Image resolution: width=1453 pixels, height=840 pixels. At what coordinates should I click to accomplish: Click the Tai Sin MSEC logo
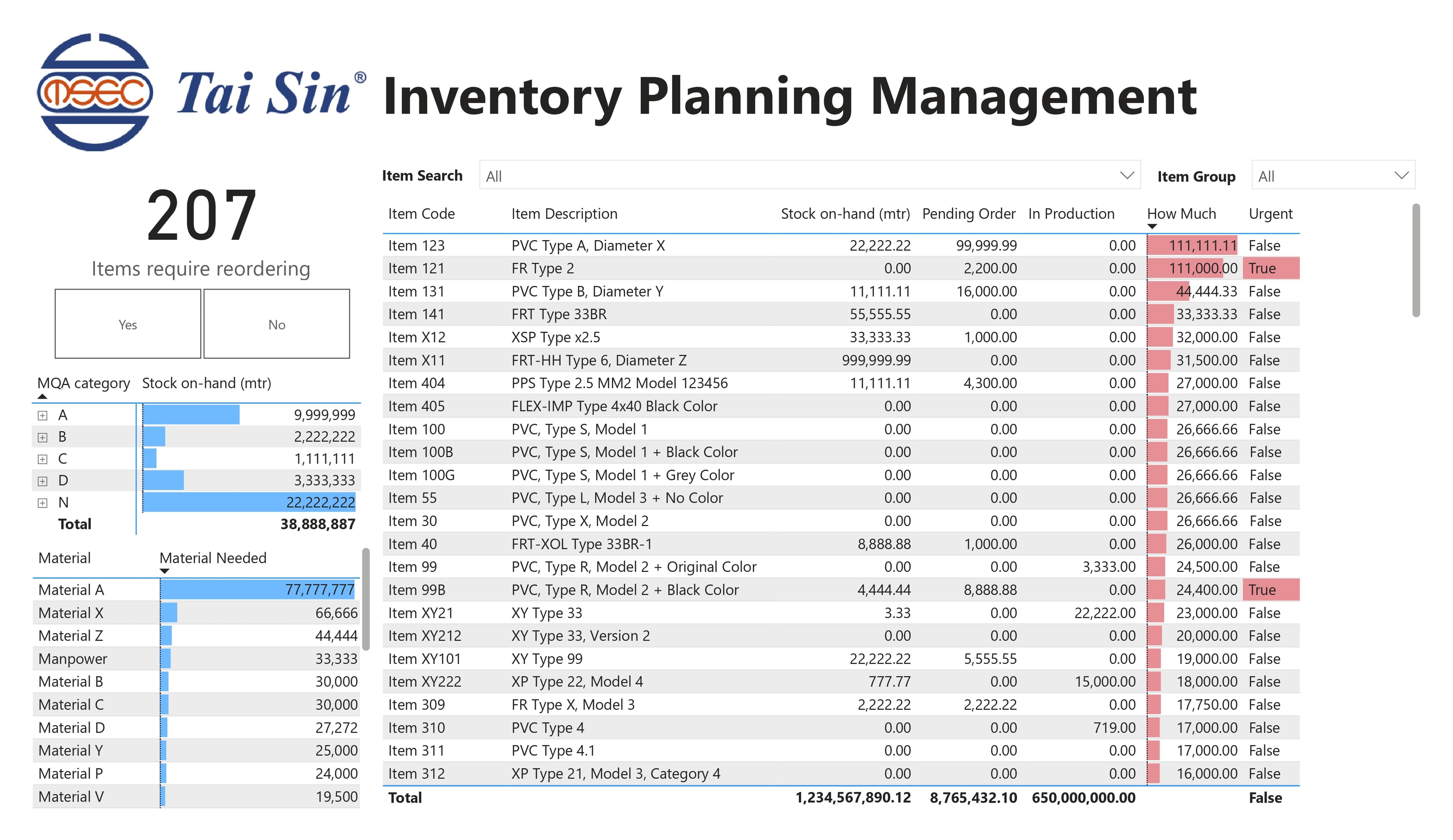coord(201,92)
